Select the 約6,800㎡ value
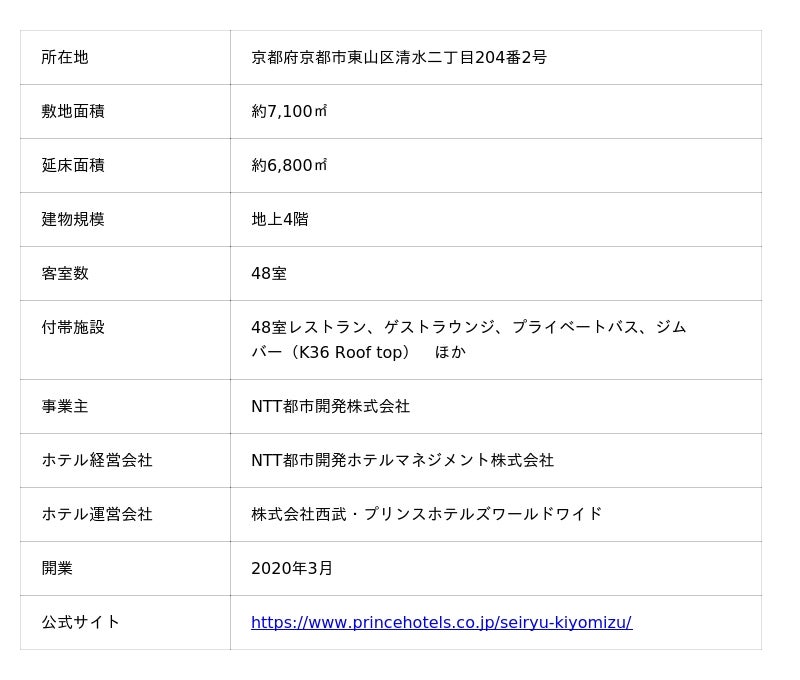The image size is (800, 680). (x=289, y=165)
